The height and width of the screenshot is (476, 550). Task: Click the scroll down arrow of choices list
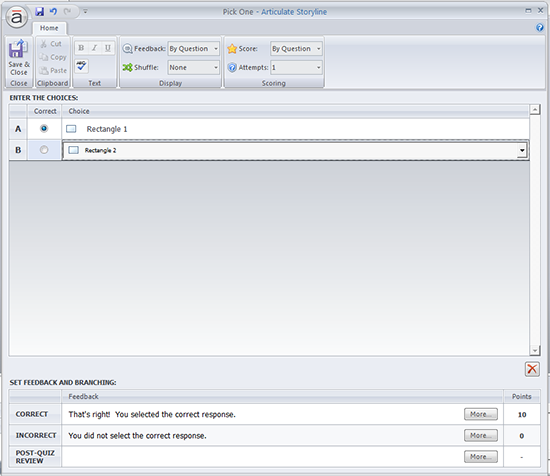point(535,350)
